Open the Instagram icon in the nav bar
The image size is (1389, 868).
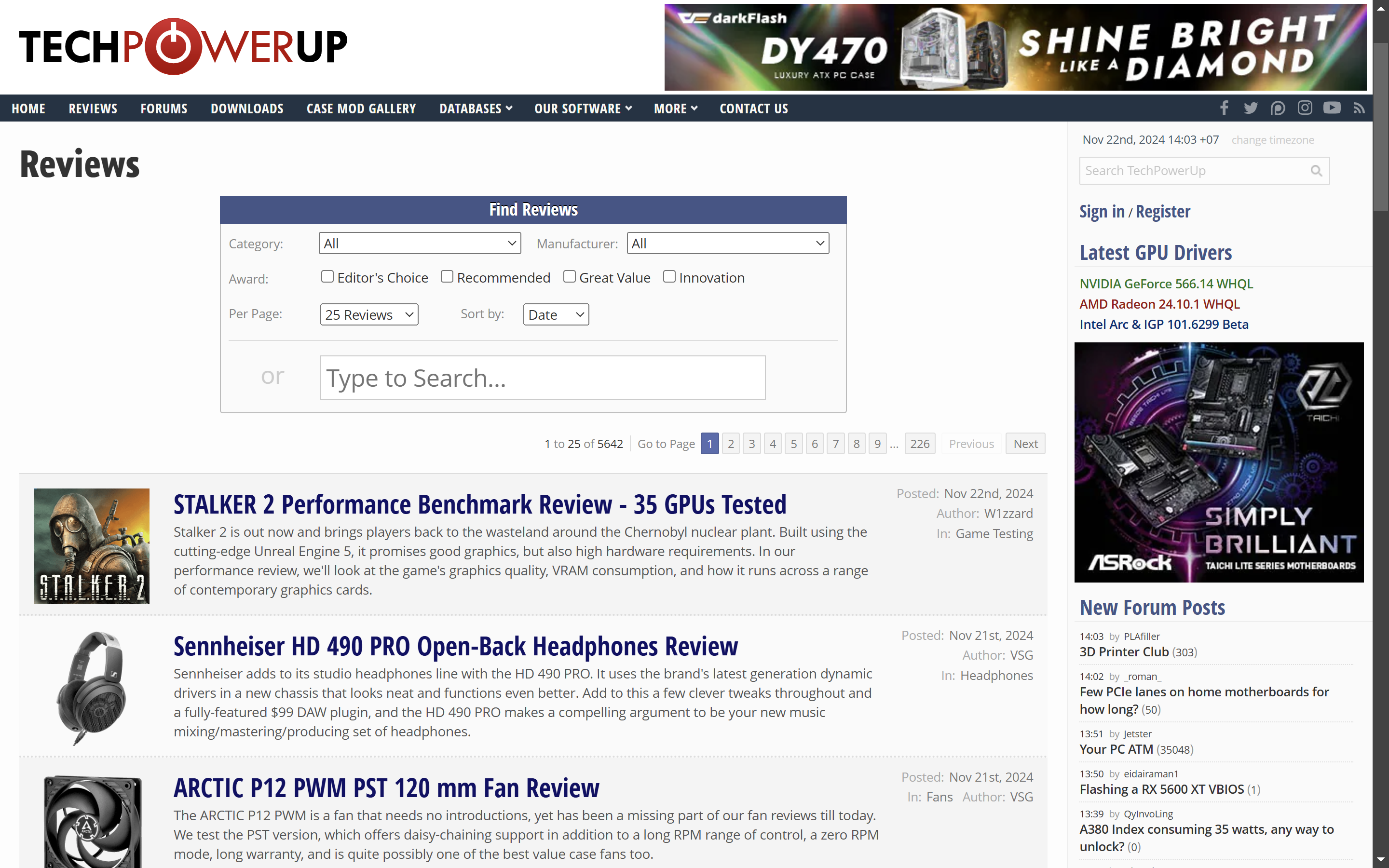point(1305,108)
